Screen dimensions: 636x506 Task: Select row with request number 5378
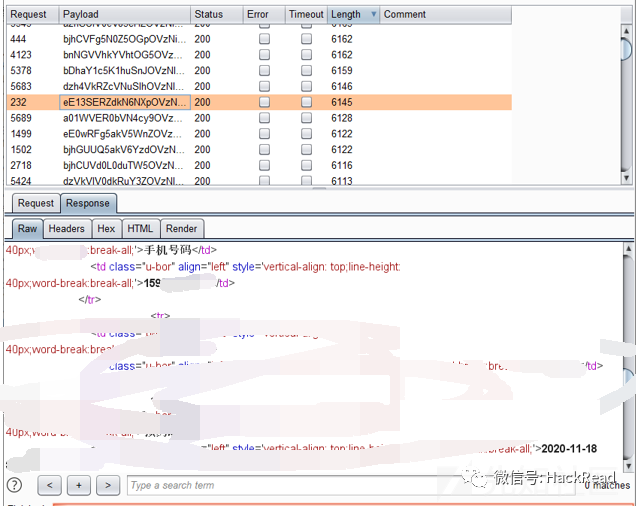click(259, 70)
